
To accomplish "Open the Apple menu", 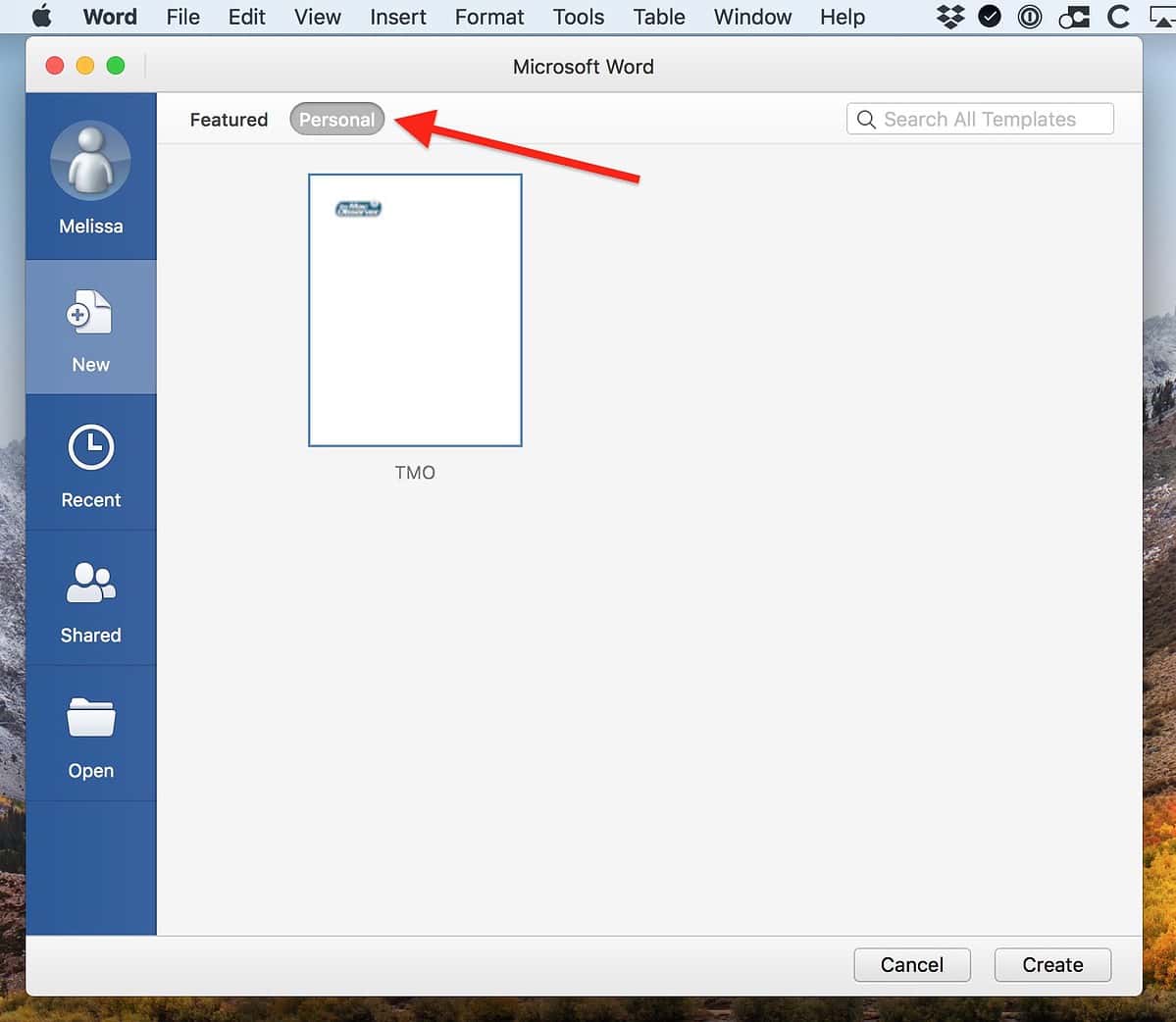I will point(42,17).
